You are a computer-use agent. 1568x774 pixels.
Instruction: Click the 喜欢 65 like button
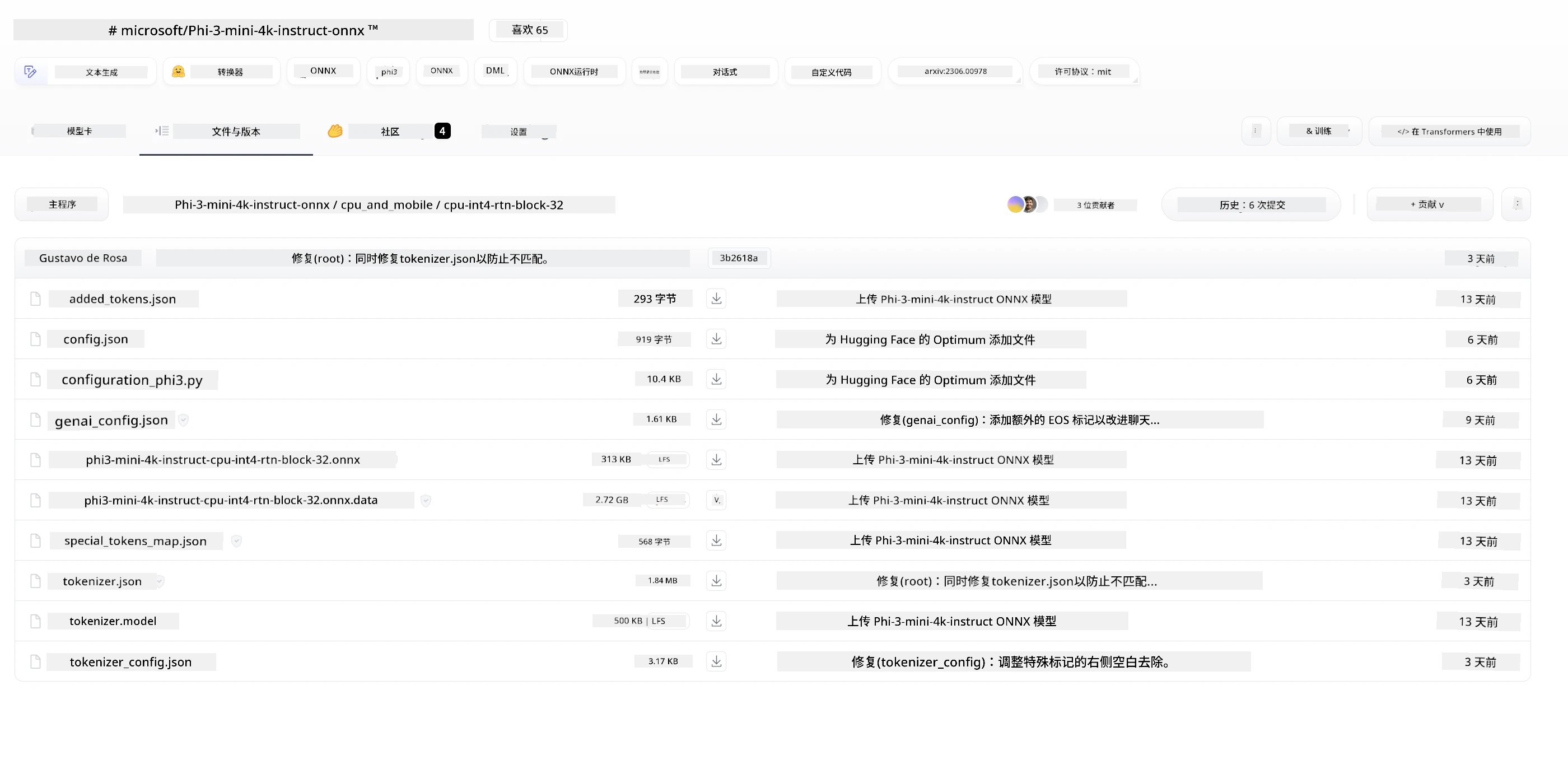[x=528, y=30]
